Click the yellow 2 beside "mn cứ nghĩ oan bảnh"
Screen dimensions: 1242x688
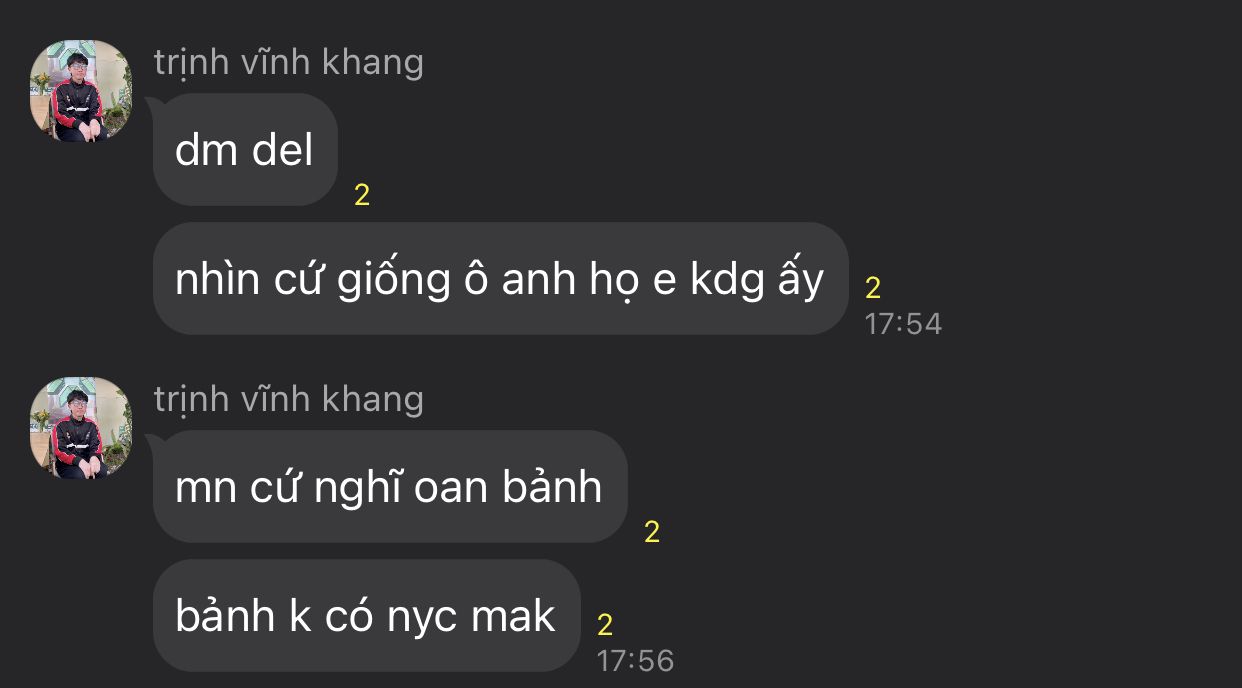point(652,532)
